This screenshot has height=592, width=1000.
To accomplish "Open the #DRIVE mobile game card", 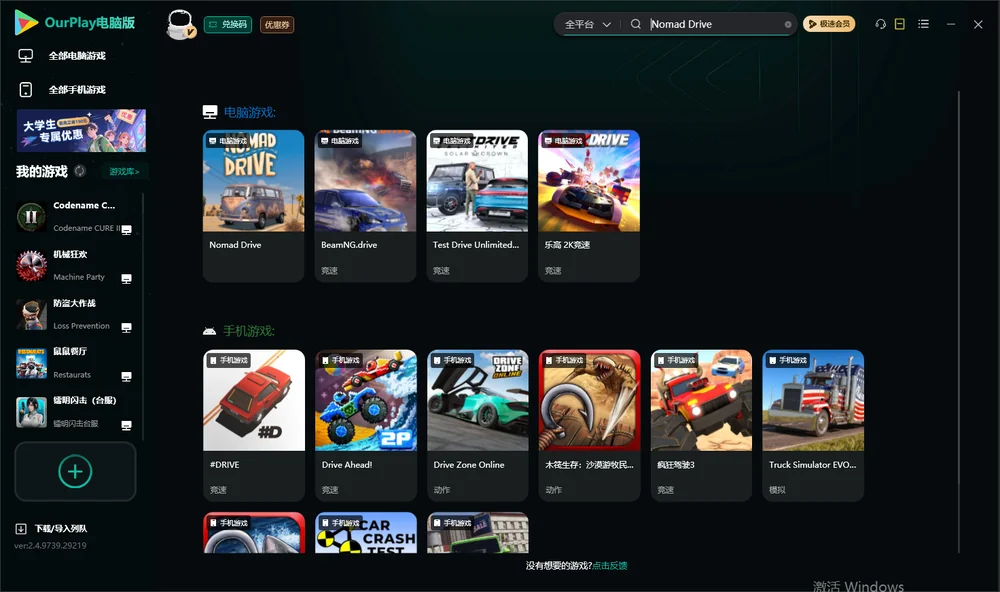I will click(254, 426).
